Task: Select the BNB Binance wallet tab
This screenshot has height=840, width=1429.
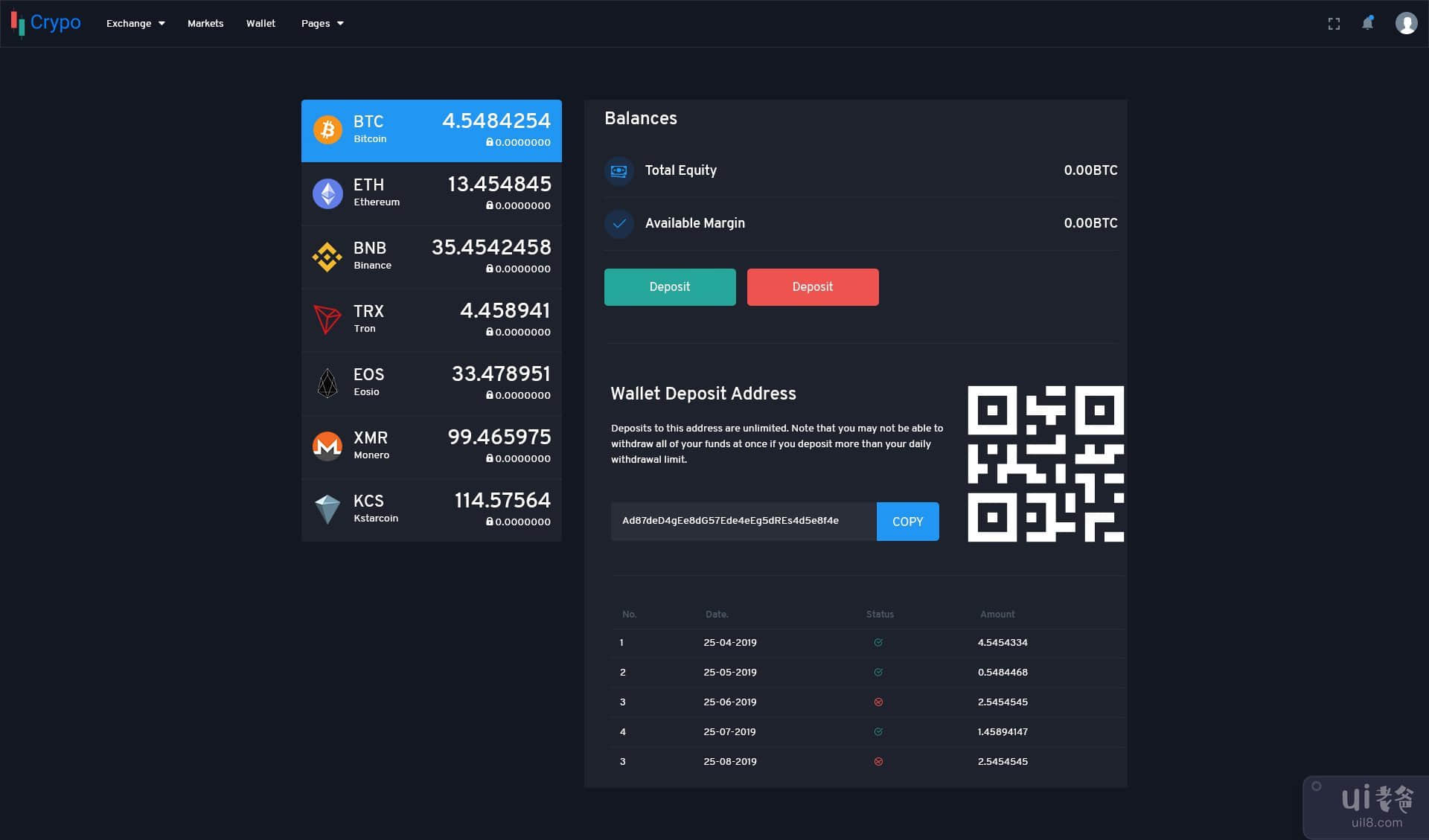Action: pyautogui.click(x=432, y=257)
